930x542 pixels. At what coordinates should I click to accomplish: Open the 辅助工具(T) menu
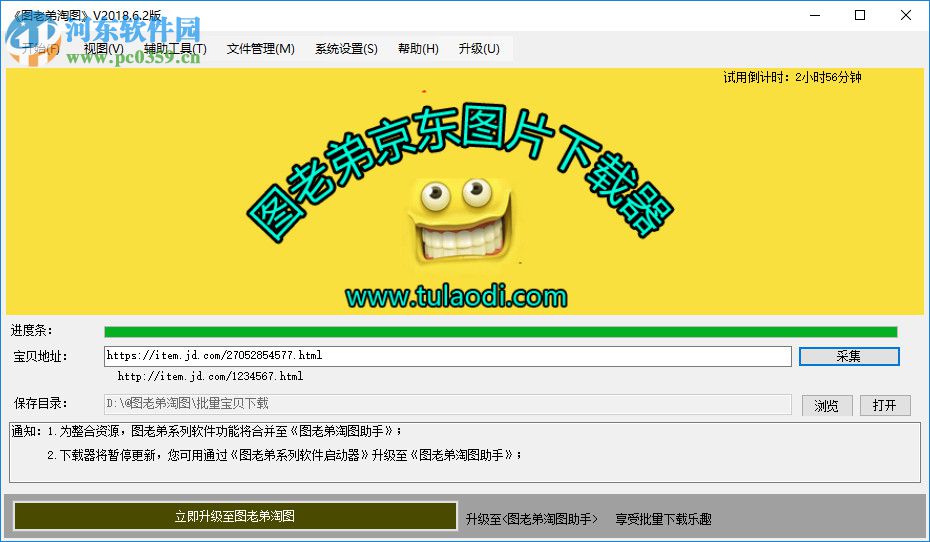(x=175, y=49)
